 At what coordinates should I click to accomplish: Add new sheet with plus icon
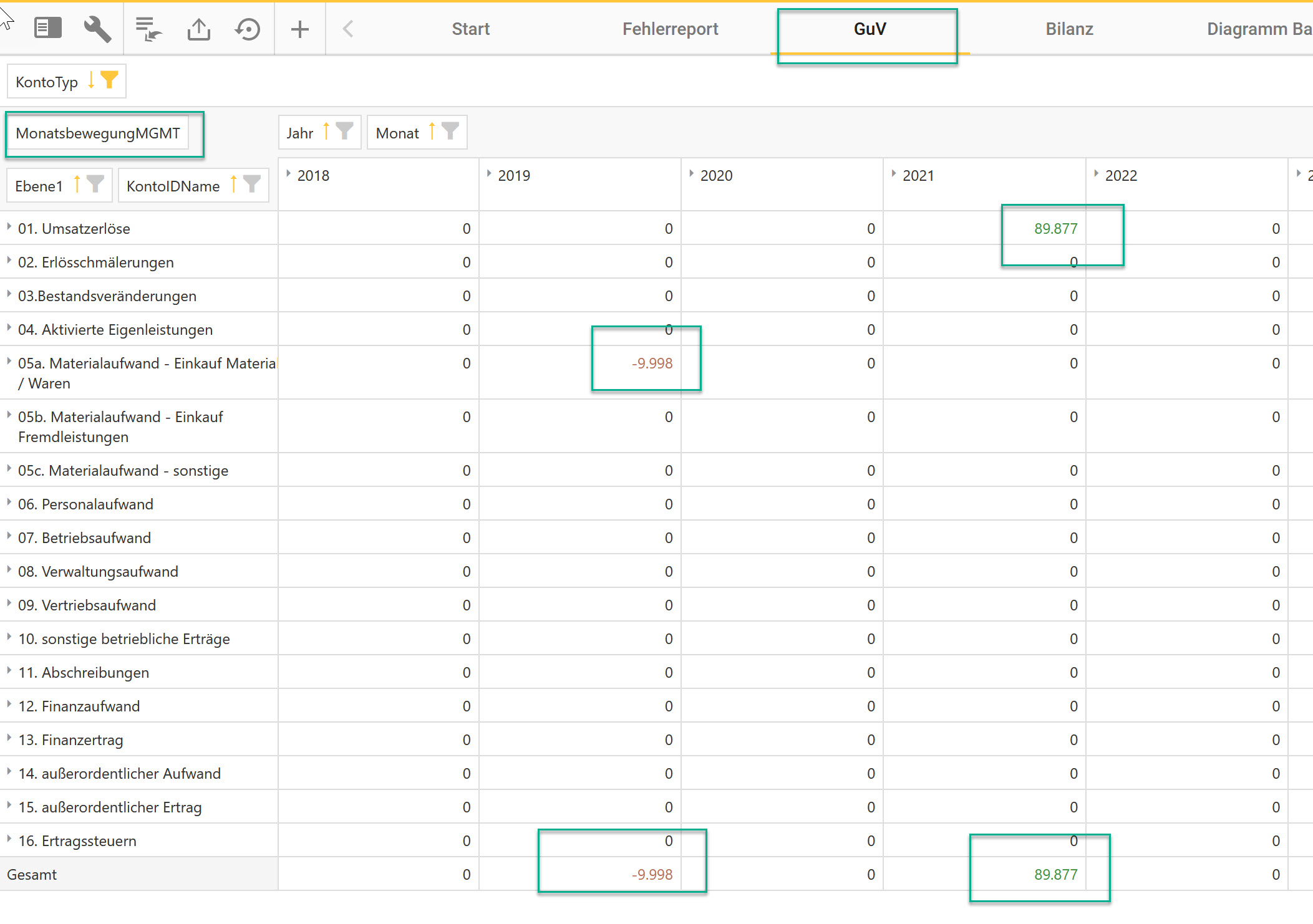[x=300, y=29]
